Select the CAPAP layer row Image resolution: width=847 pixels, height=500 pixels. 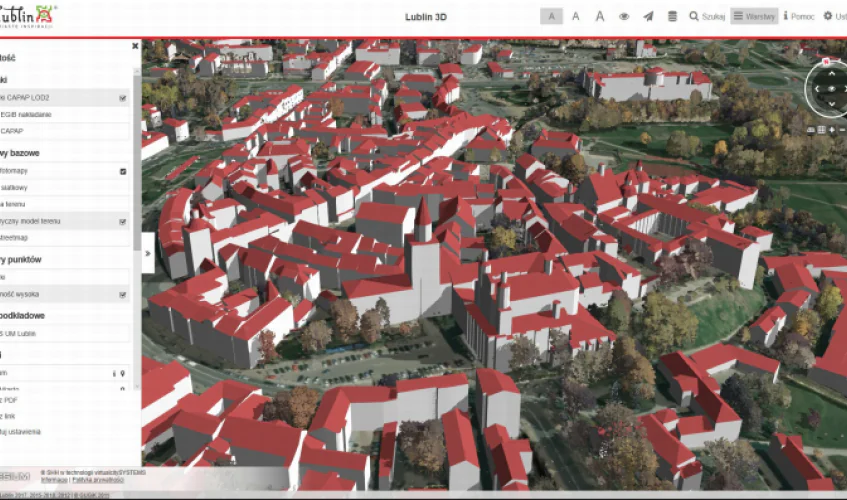coord(64,131)
